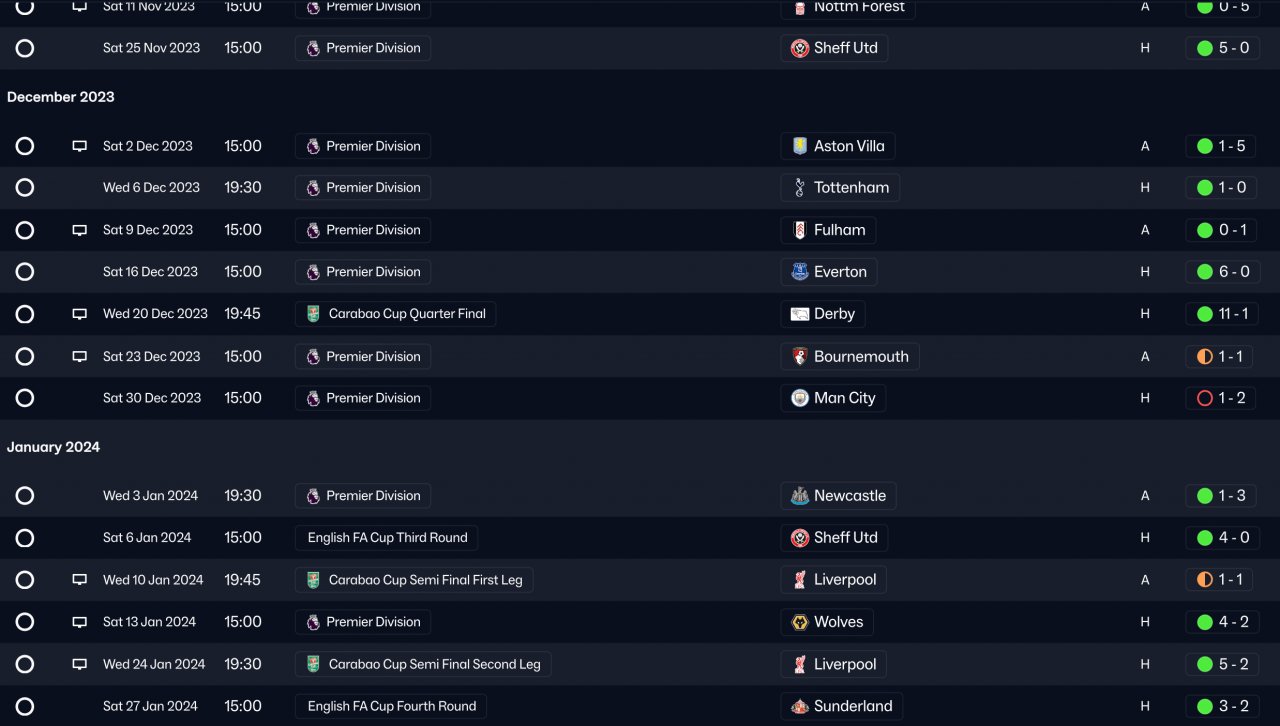The image size is (1280, 726).
Task: Click the English FA Cup Third Round competition tag
Action: tap(387, 538)
